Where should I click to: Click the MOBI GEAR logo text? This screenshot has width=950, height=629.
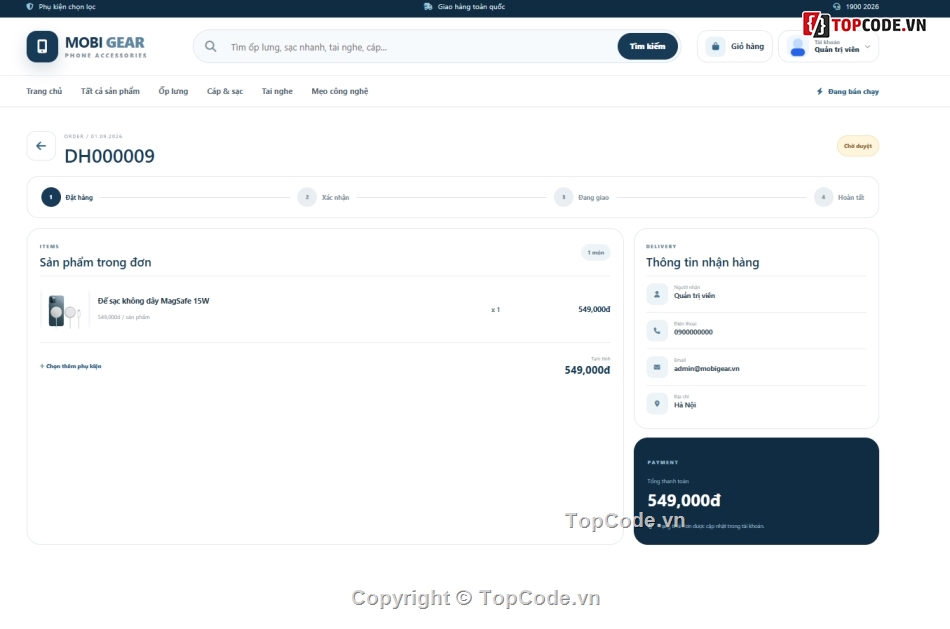[x=105, y=43]
